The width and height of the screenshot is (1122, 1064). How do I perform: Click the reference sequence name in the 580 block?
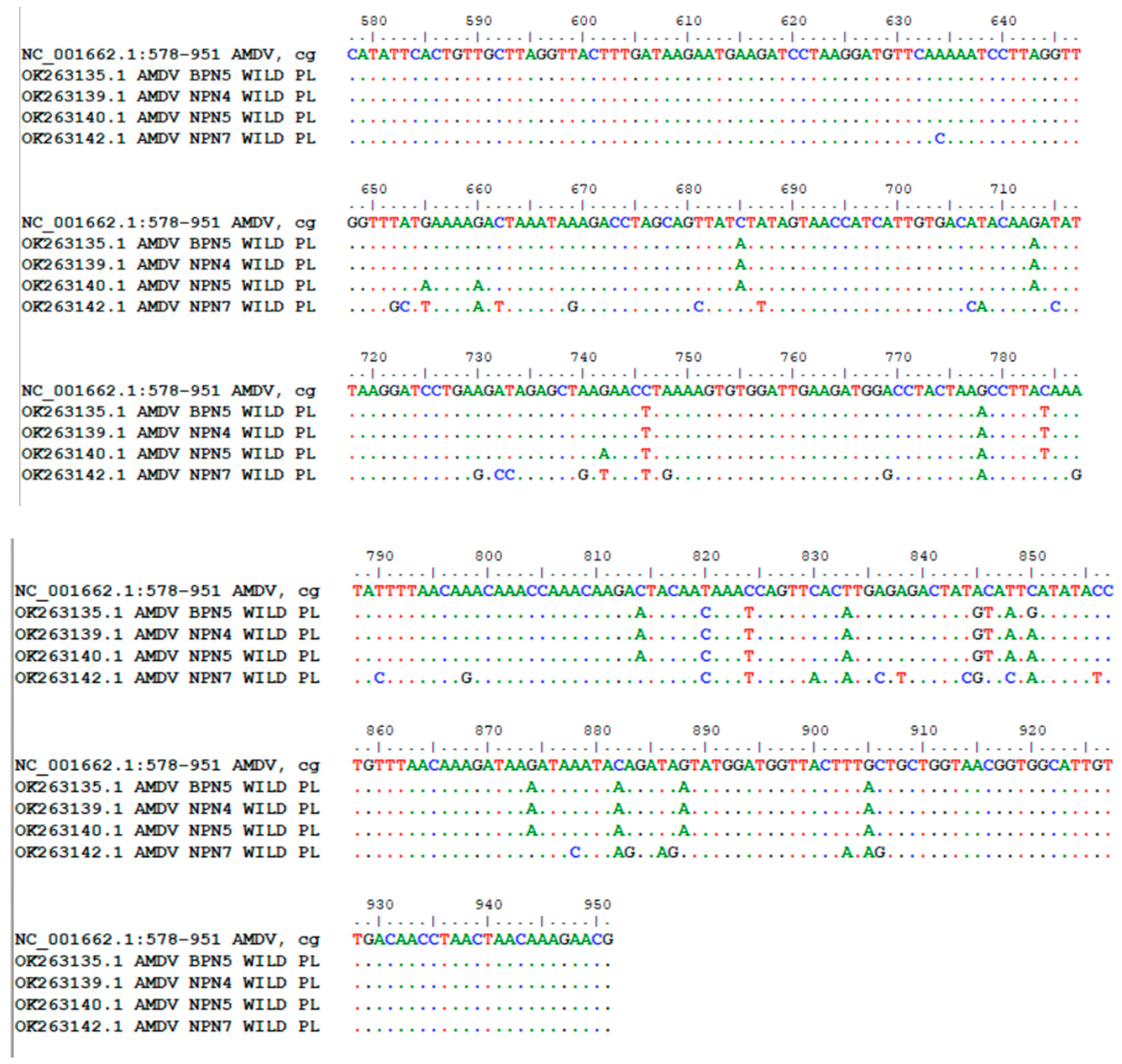tap(168, 55)
